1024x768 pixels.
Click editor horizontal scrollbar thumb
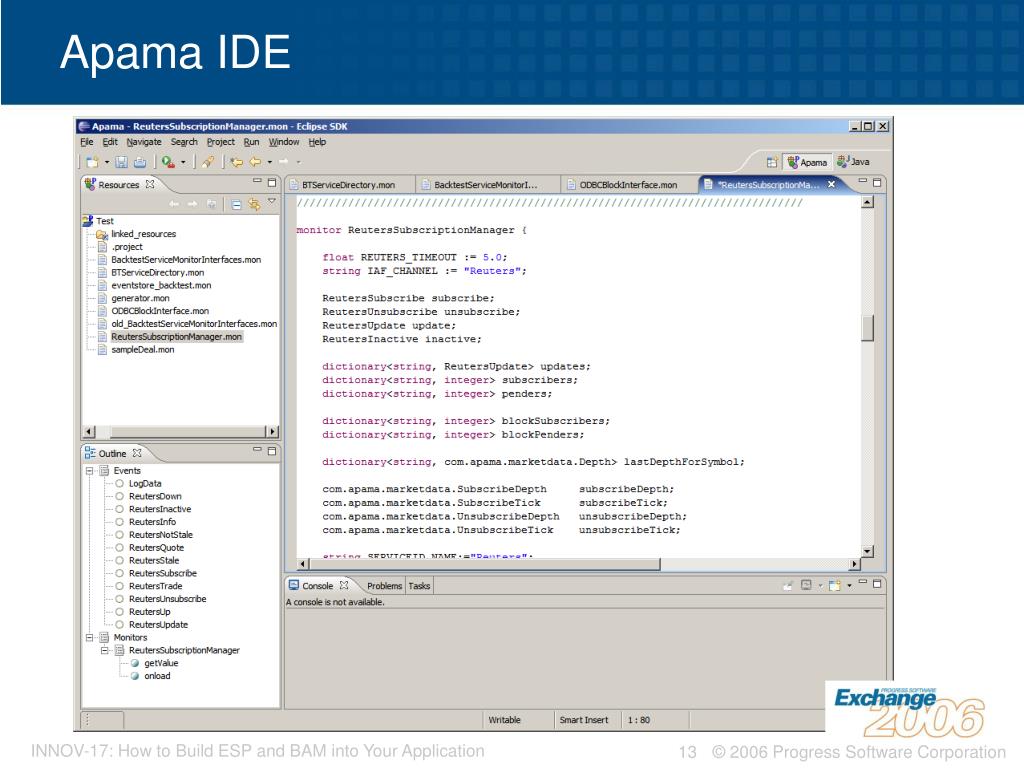point(484,564)
